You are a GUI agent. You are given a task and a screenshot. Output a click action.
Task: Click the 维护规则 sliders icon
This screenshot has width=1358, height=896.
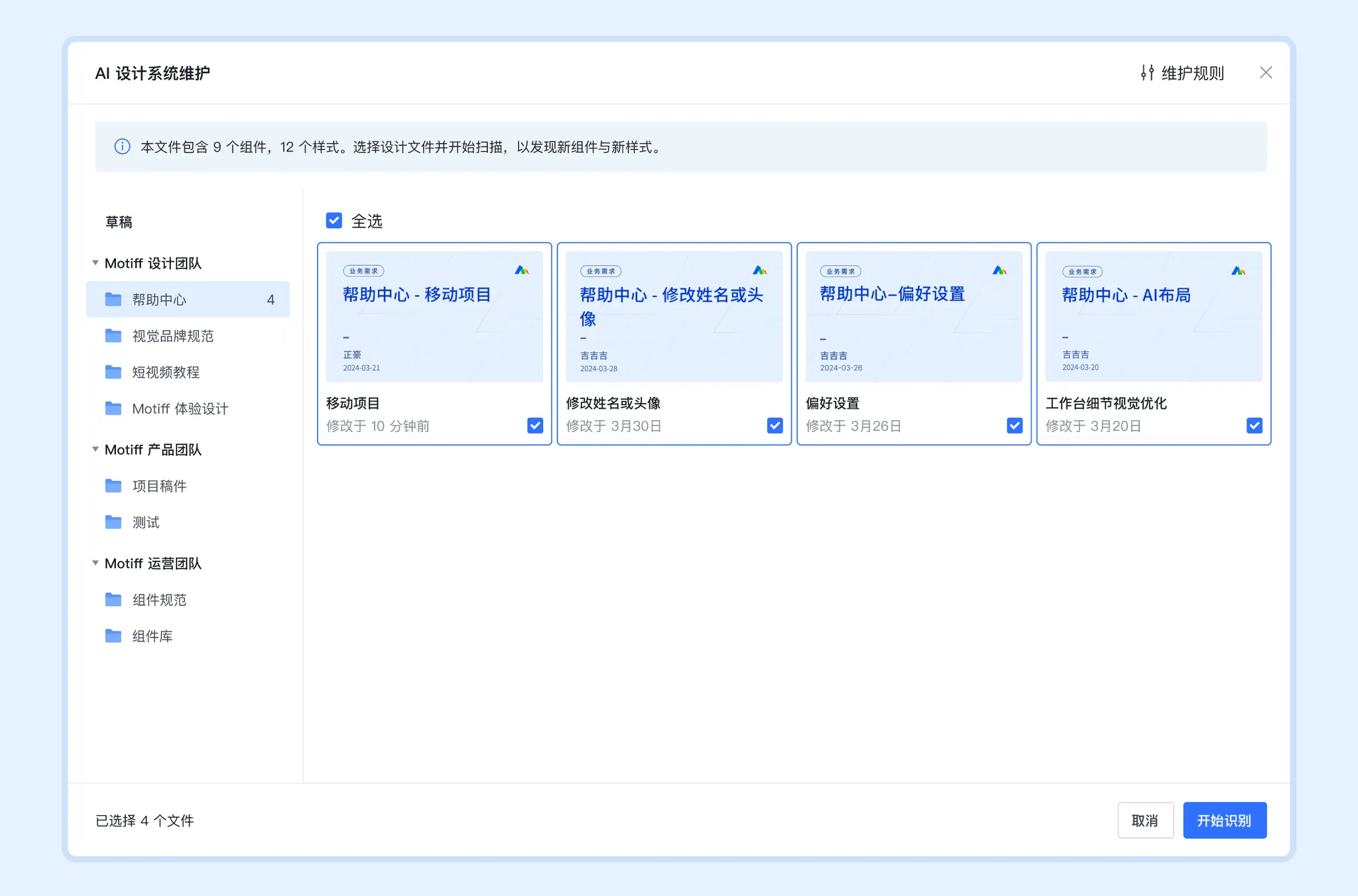click(x=1147, y=73)
